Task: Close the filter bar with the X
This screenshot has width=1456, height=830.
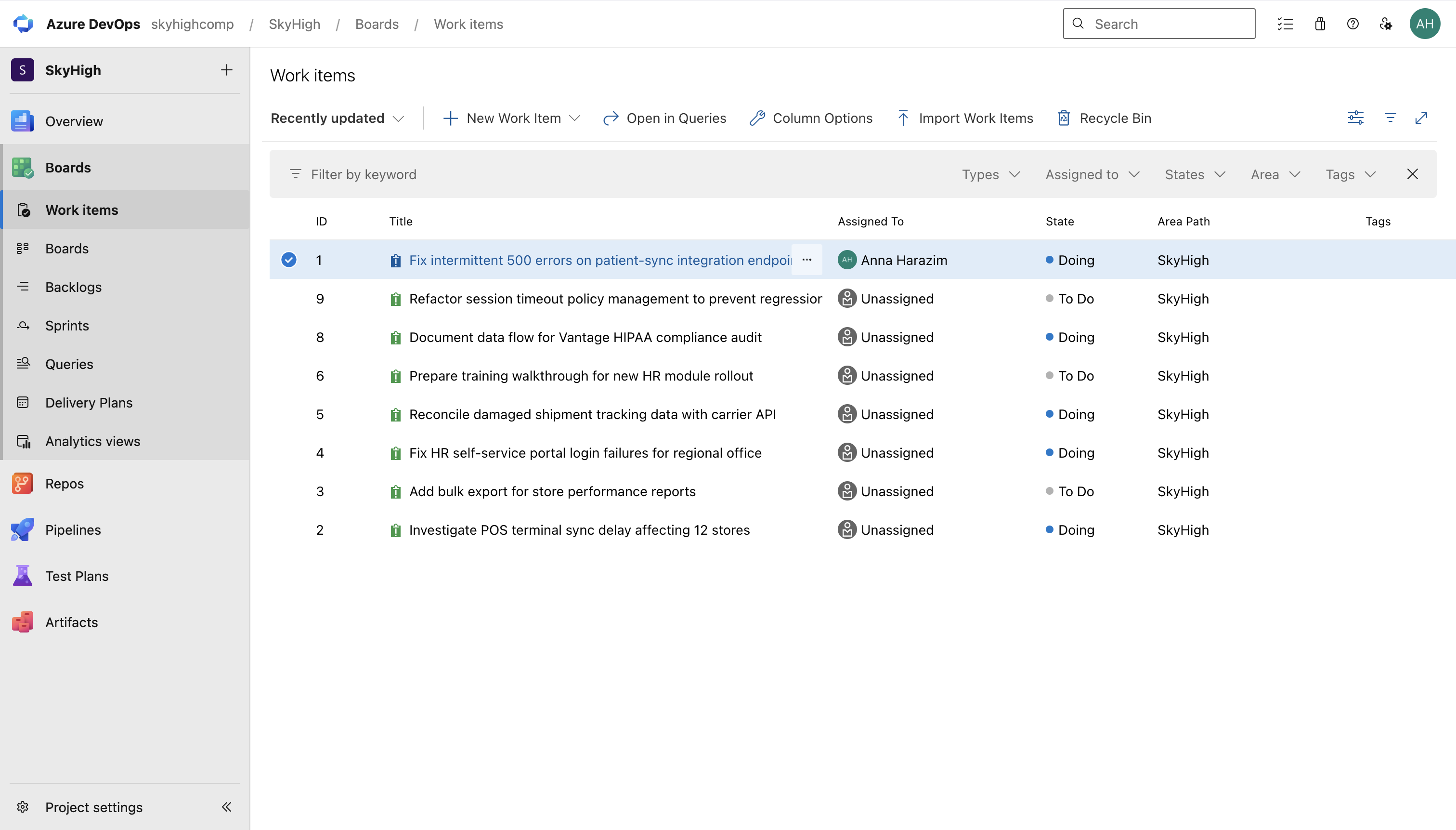Action: click(1412, 174)
